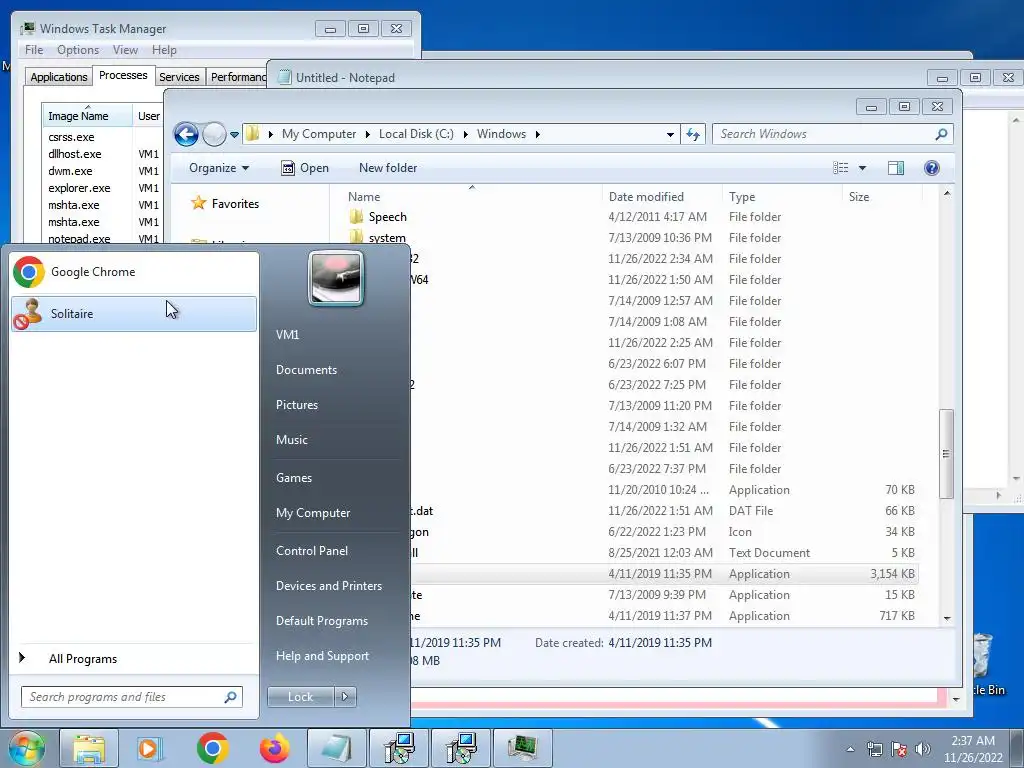Open Task Manager View menu
Screen dimensions: 1024x768
coord(125,50)
